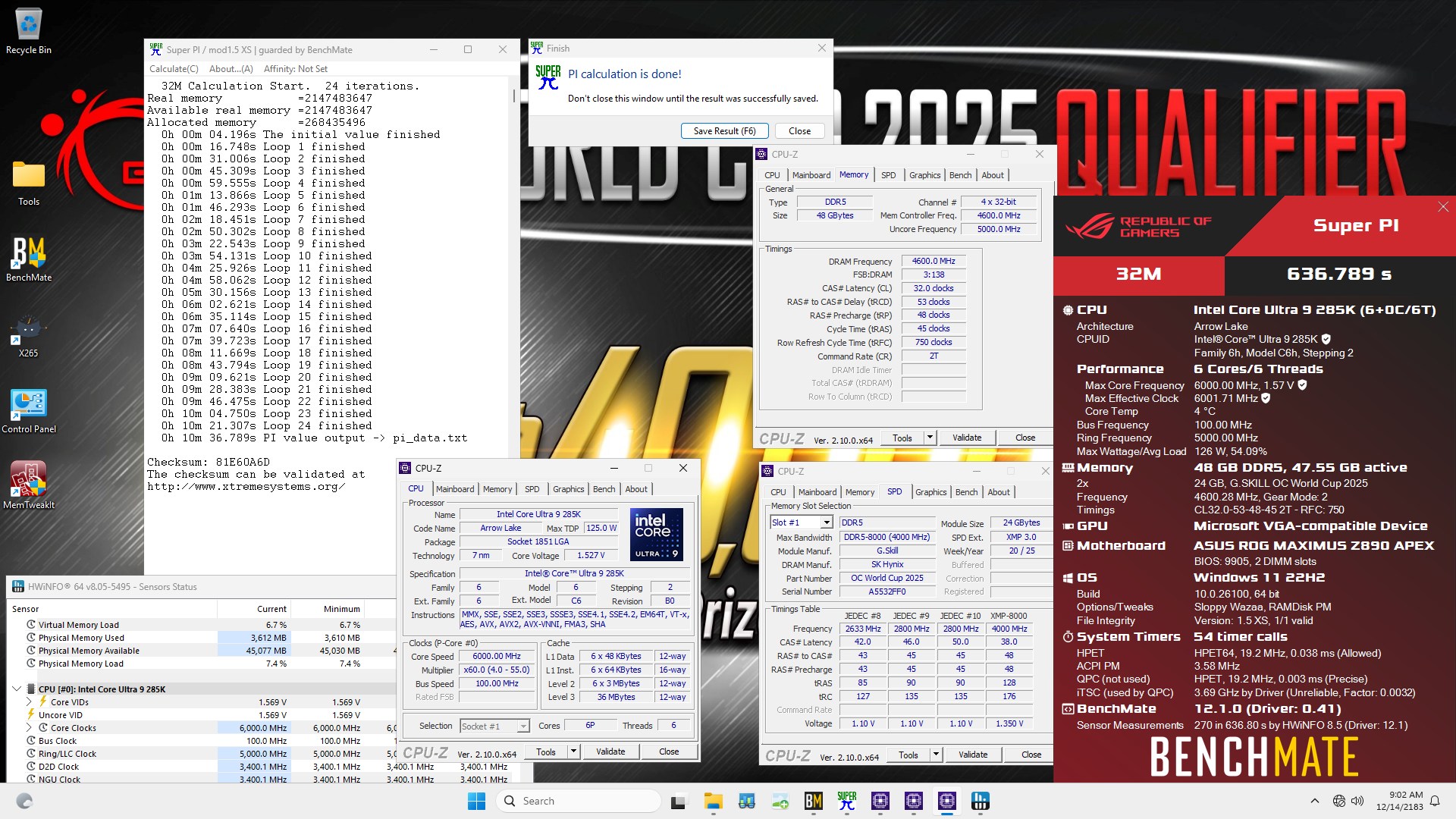Select the CPU tab in CPU-Z SPD window
Screen dimensions: 1456x819
(778, 492)
